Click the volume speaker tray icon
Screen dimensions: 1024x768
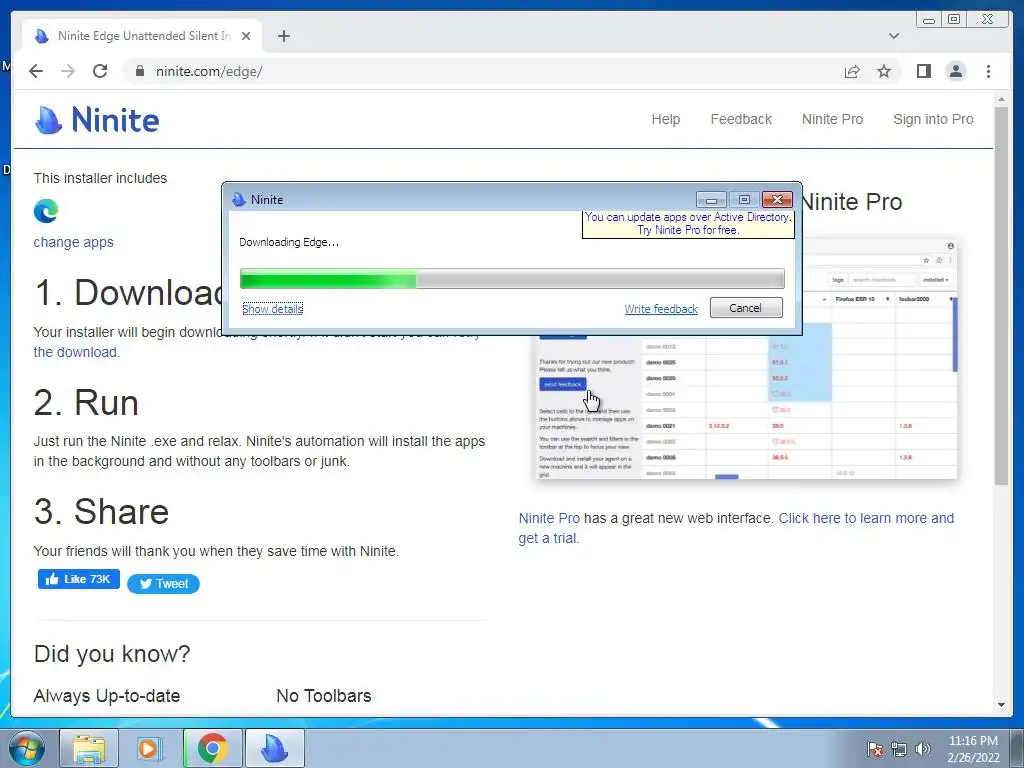[x=923, y=748]
